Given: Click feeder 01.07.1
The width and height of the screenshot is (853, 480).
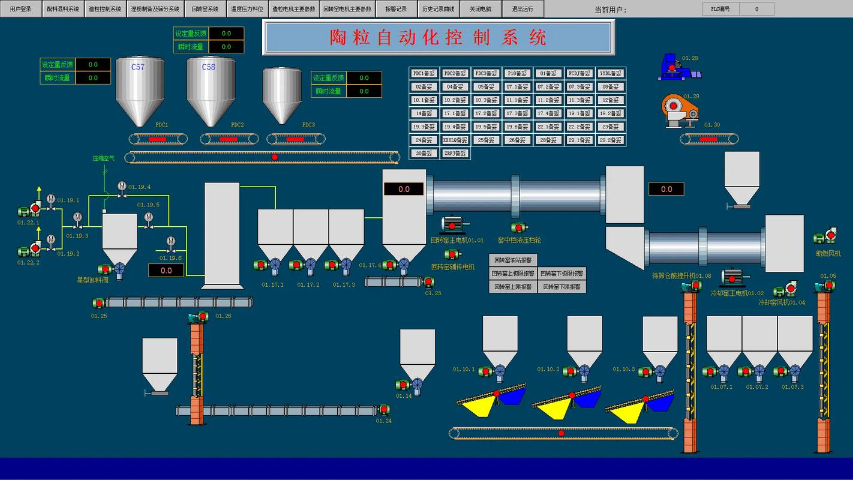Looking at the screenshot, I should pos(716,372).
